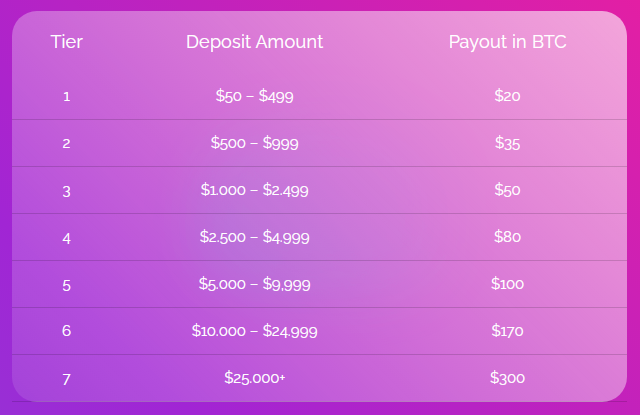Select the $170 payout value
The height and width of the screenshot is (415, 640).
point(507,331)
